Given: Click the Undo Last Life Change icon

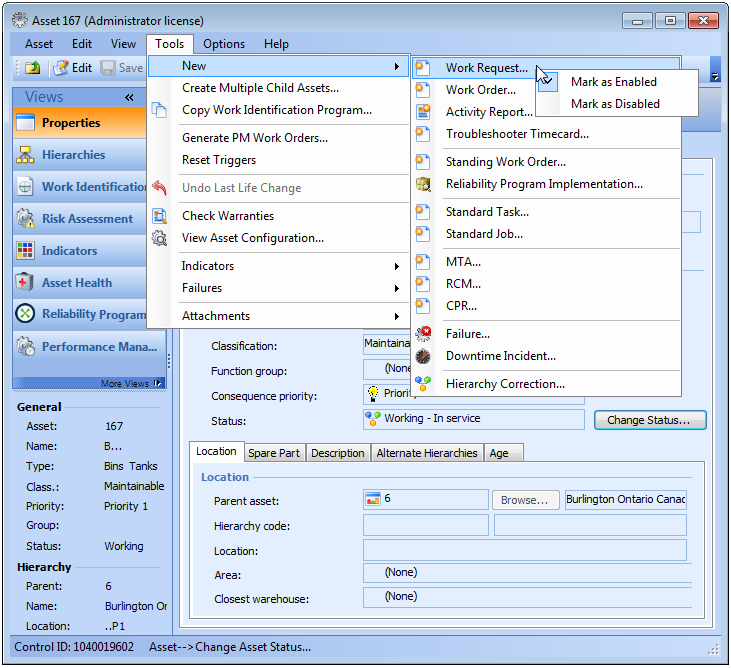Looking at the screenshot, I should [159, 188].
